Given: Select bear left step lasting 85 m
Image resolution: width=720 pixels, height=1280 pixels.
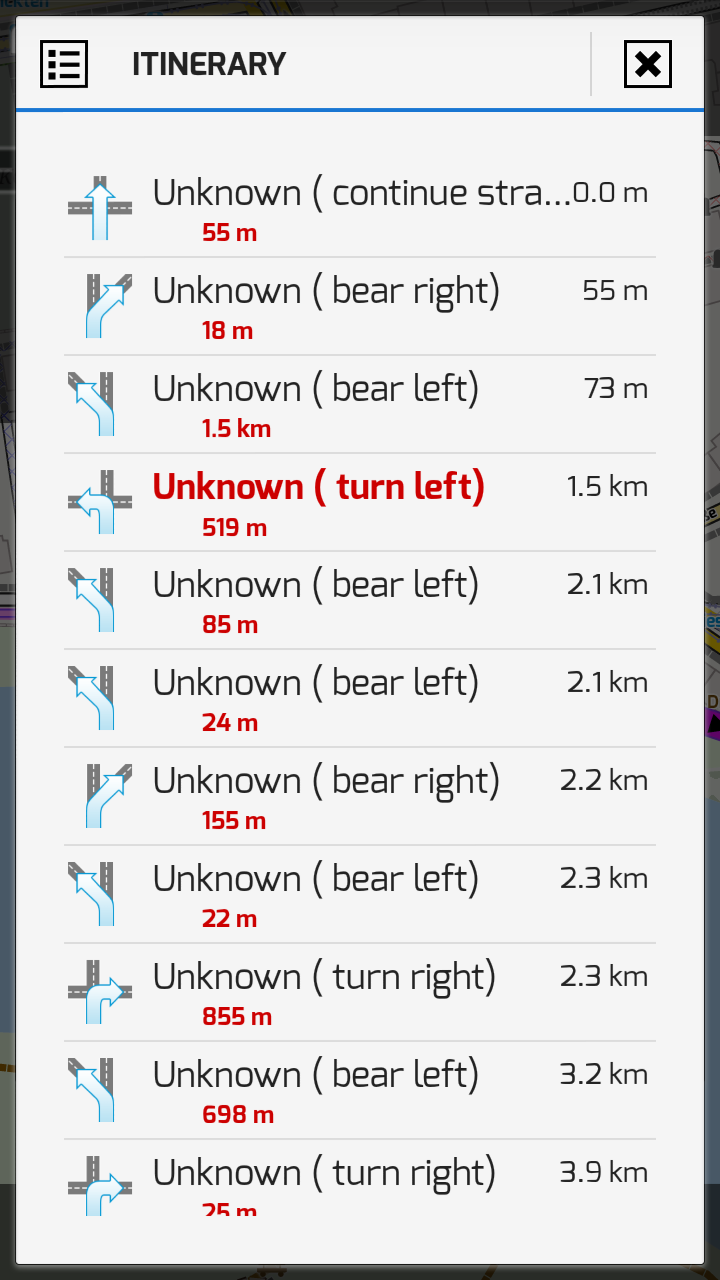Looking at the screenshot, I should [x=315, y=585].
